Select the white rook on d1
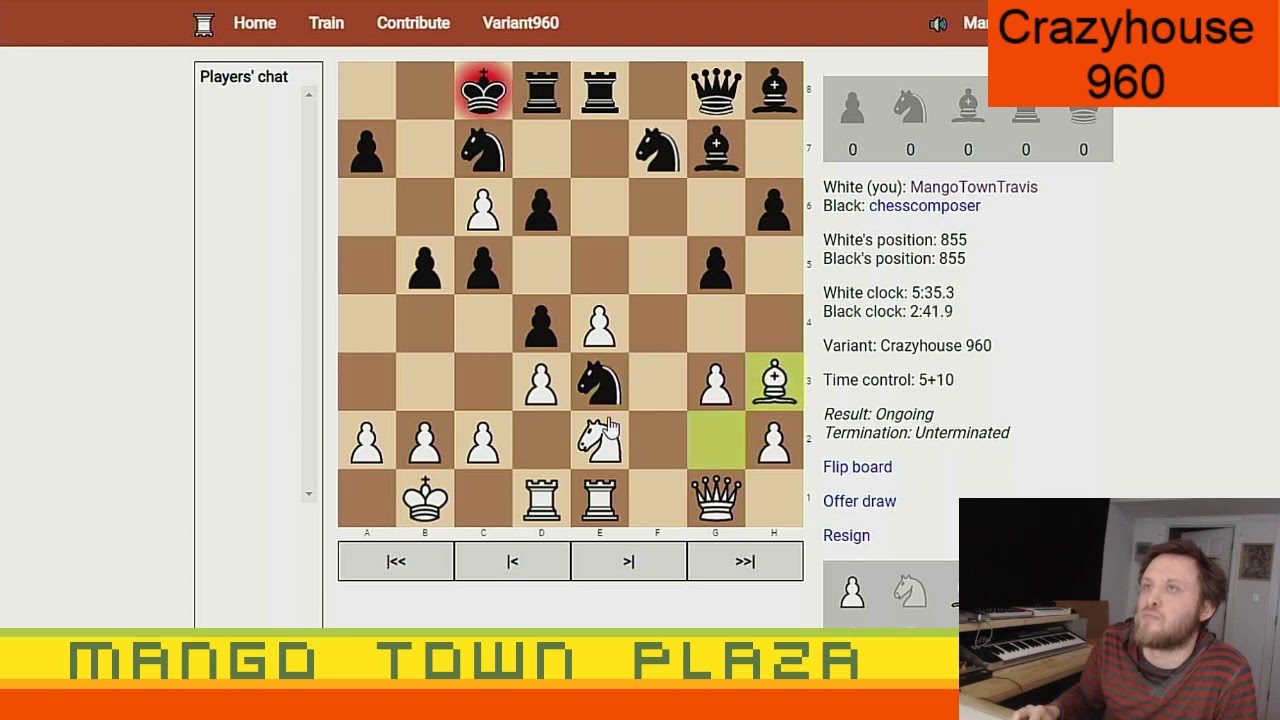Screen dimensions: 1280x720 tap(541, 498)
